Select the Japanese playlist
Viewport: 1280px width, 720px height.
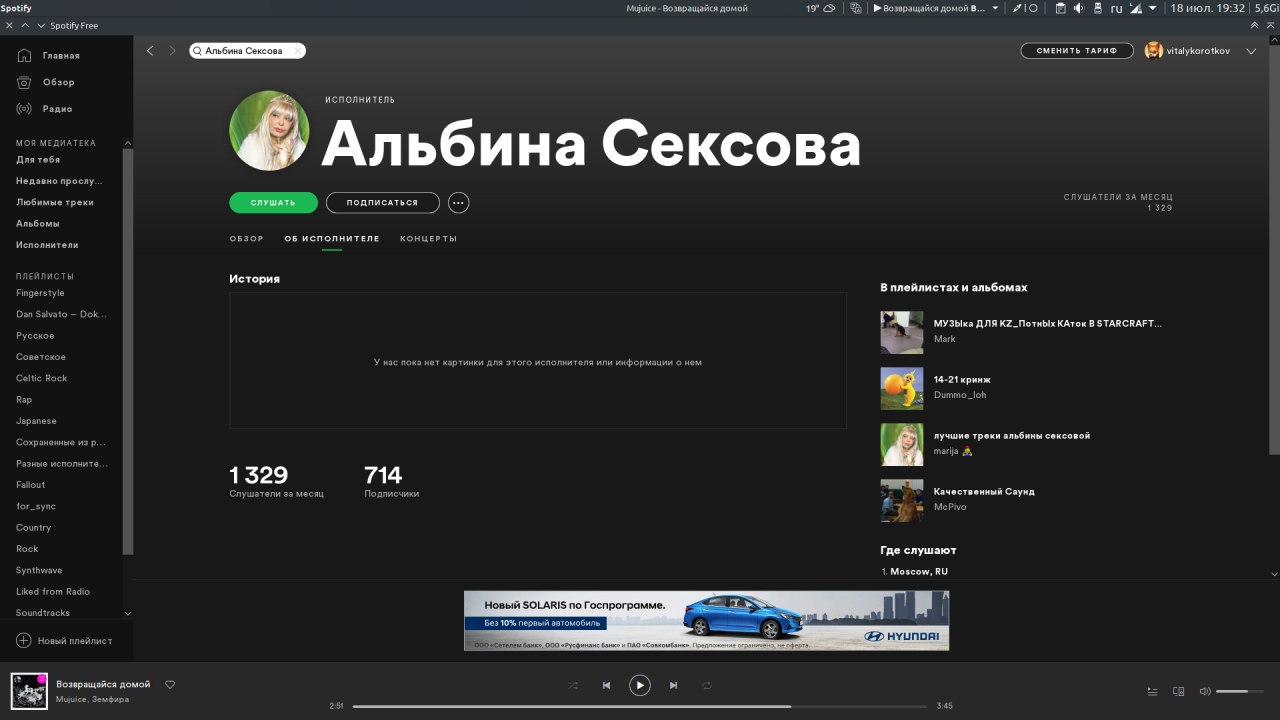pos(36,421)
